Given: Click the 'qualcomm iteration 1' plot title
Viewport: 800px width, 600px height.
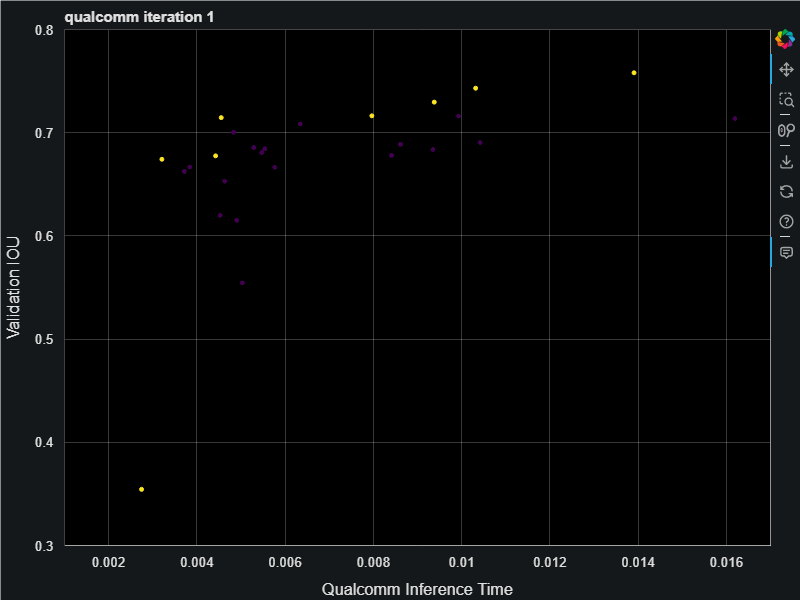Looking at the screenshot, I should [x=138, y=17].
